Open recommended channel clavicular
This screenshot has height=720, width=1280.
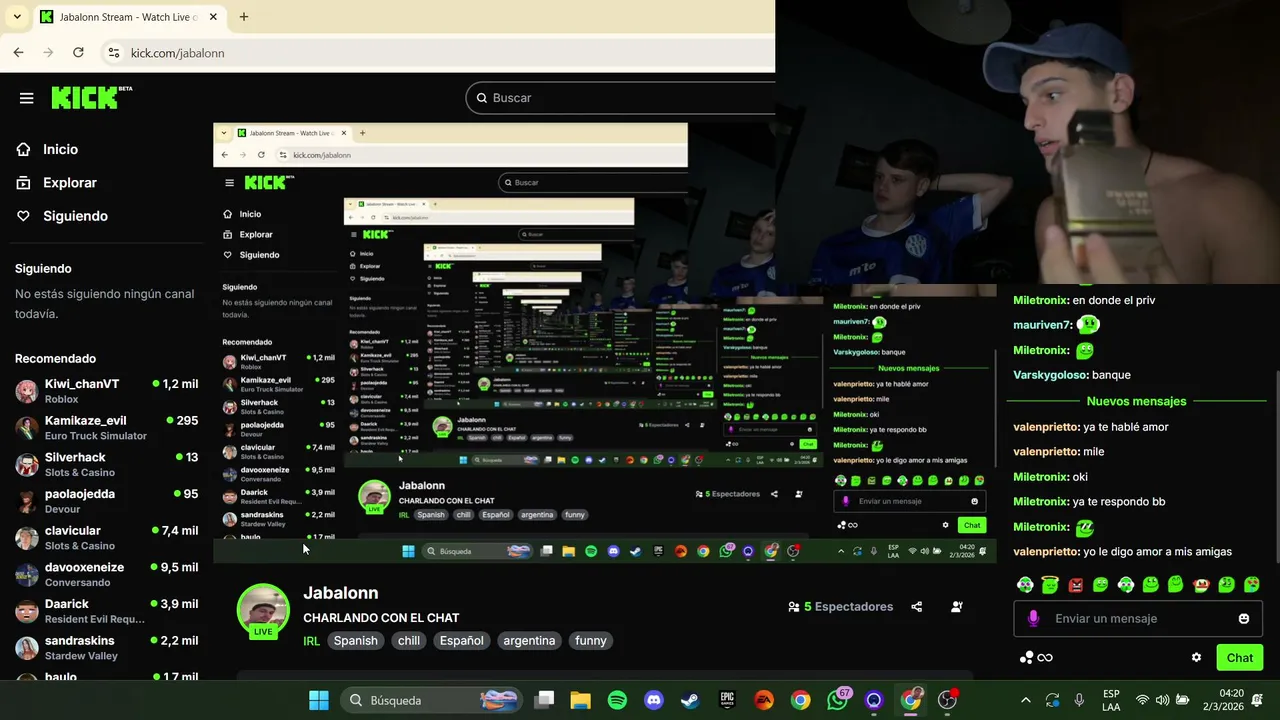pos(106,538)
